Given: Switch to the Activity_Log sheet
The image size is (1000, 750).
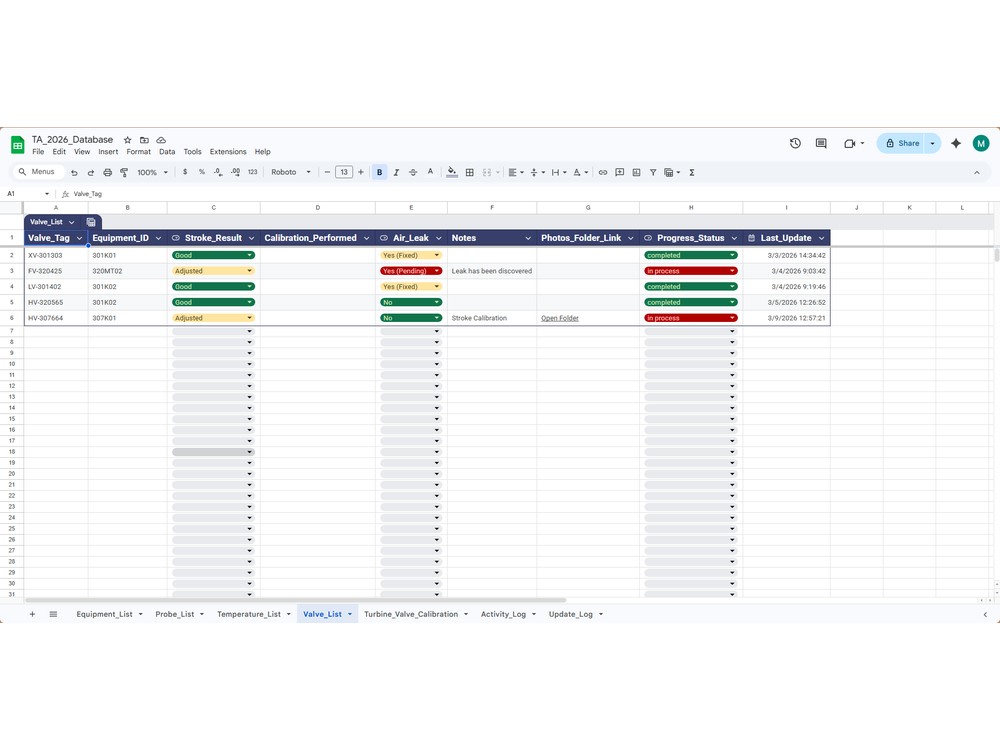Looking at the screenshot, I should pos(503,614).
